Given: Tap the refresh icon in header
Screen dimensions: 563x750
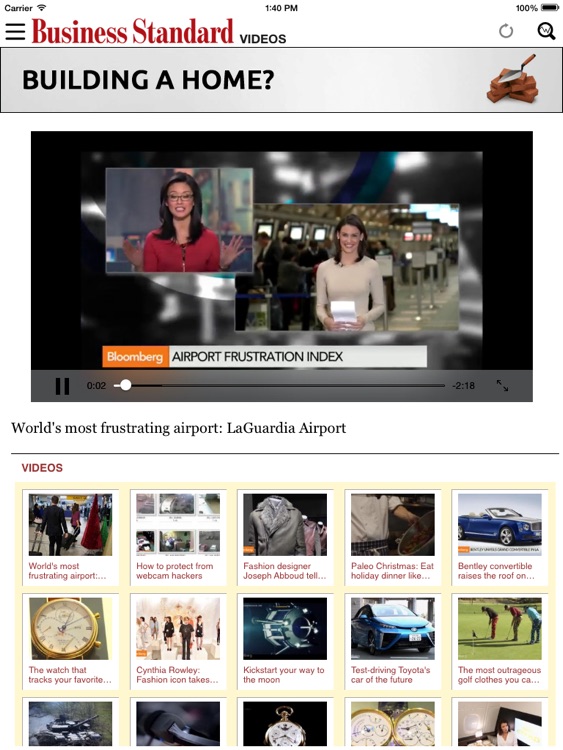Looking at the screenshot, I should pos(506,31).
